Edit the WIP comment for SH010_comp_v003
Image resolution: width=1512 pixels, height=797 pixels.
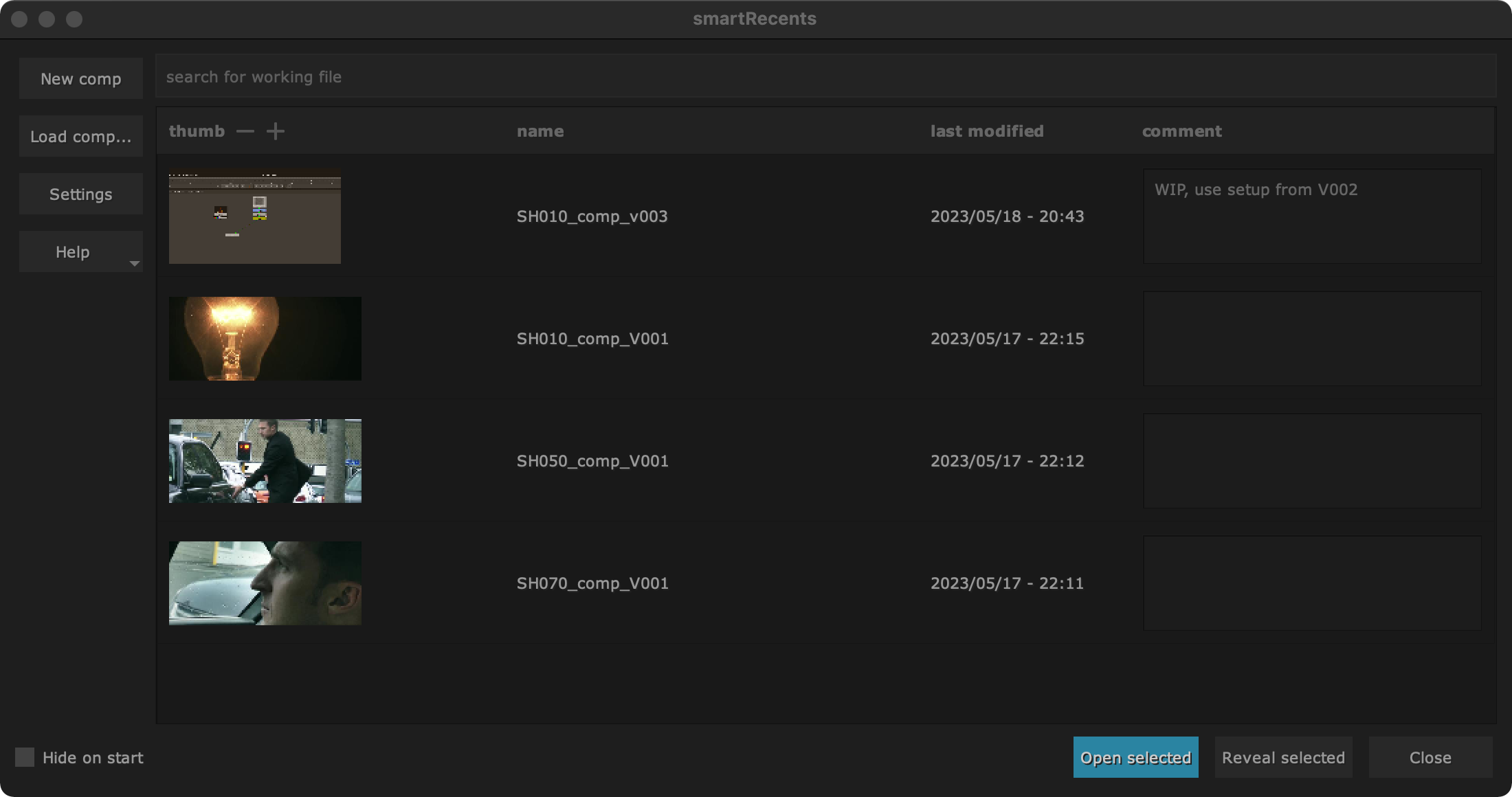click(1311, 216)
